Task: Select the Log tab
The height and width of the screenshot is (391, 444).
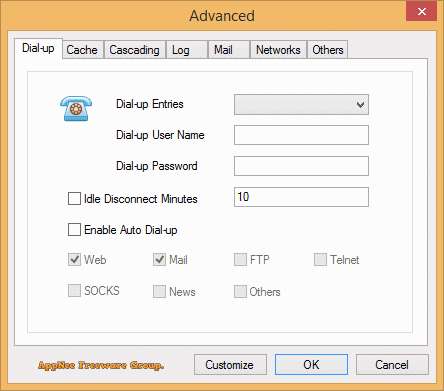Action: pos(187,50)
